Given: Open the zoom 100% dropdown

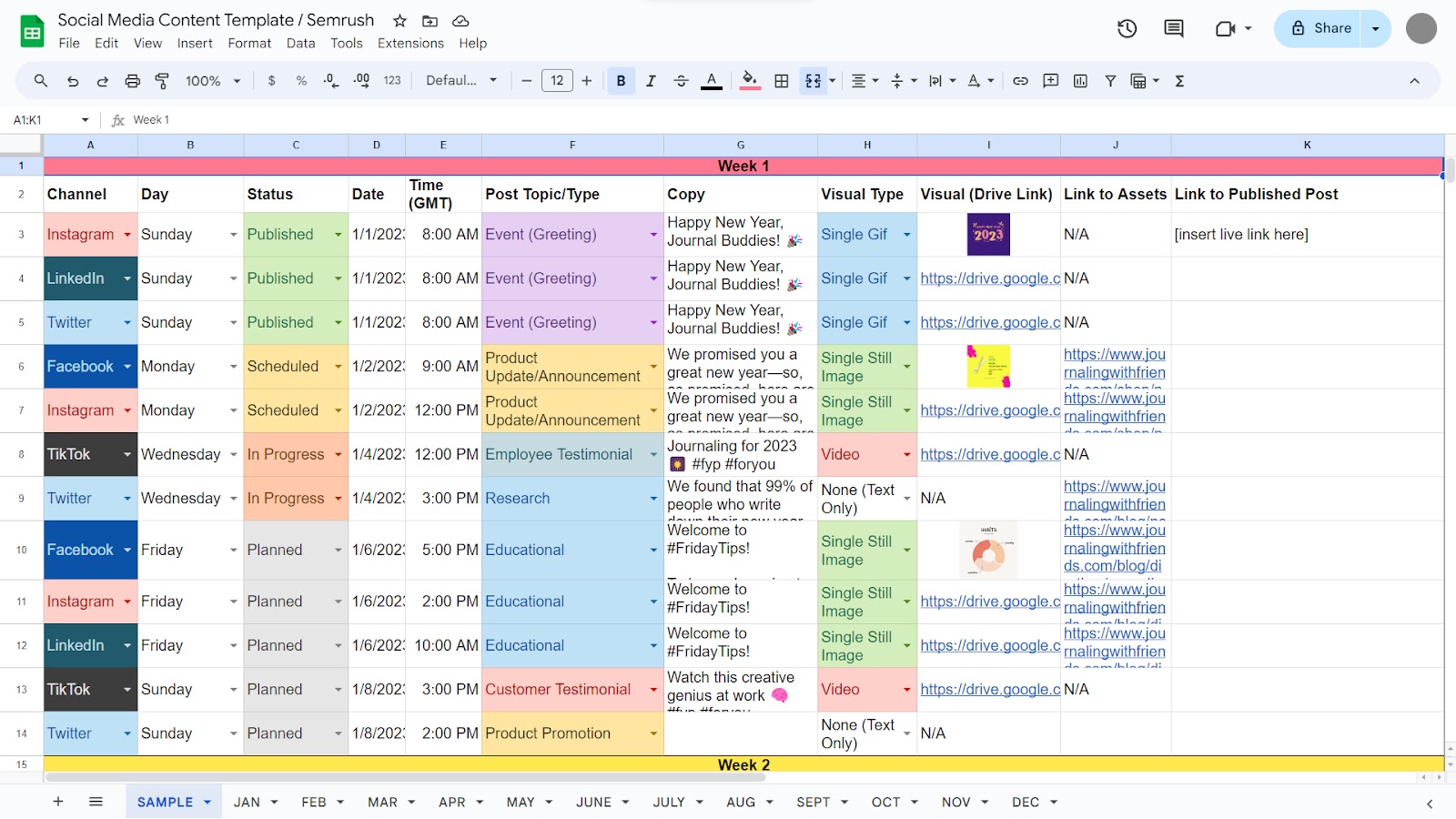Looking at the screenshot, I should tap(213, 81).
